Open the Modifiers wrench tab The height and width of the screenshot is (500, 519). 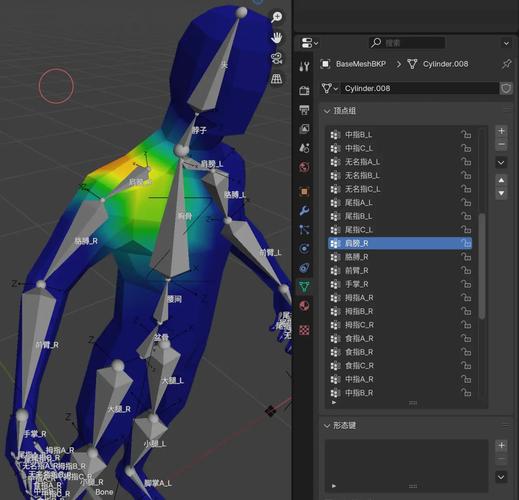[x=304, y=210]
